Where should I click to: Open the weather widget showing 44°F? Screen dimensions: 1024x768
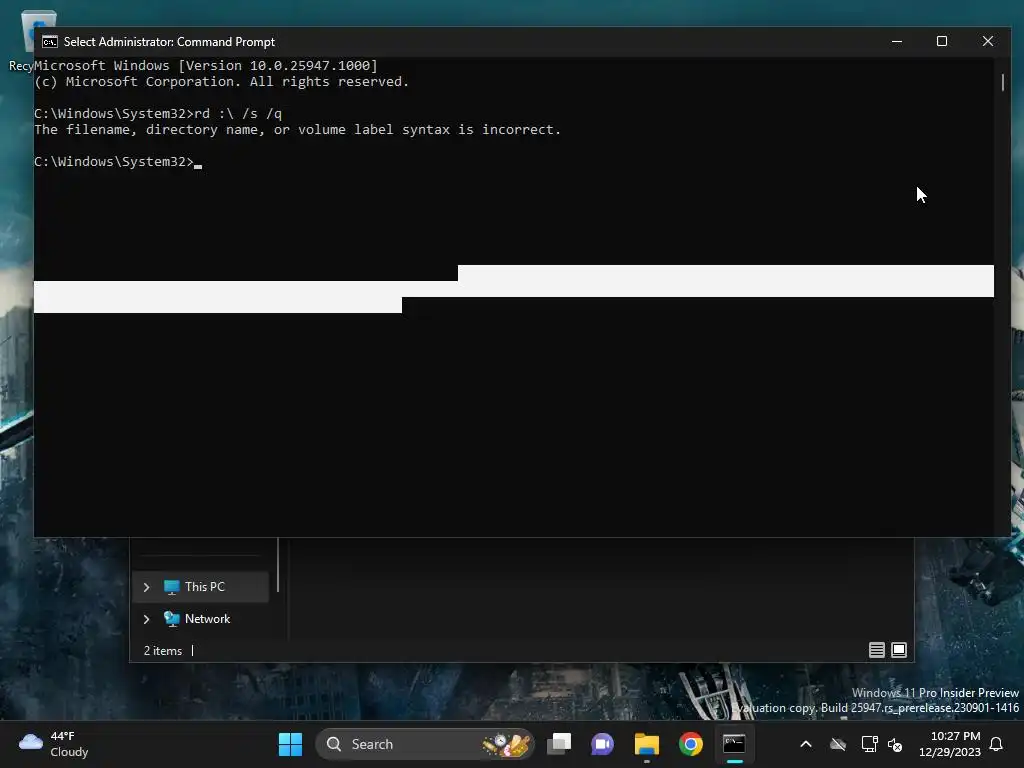(54, 744)
